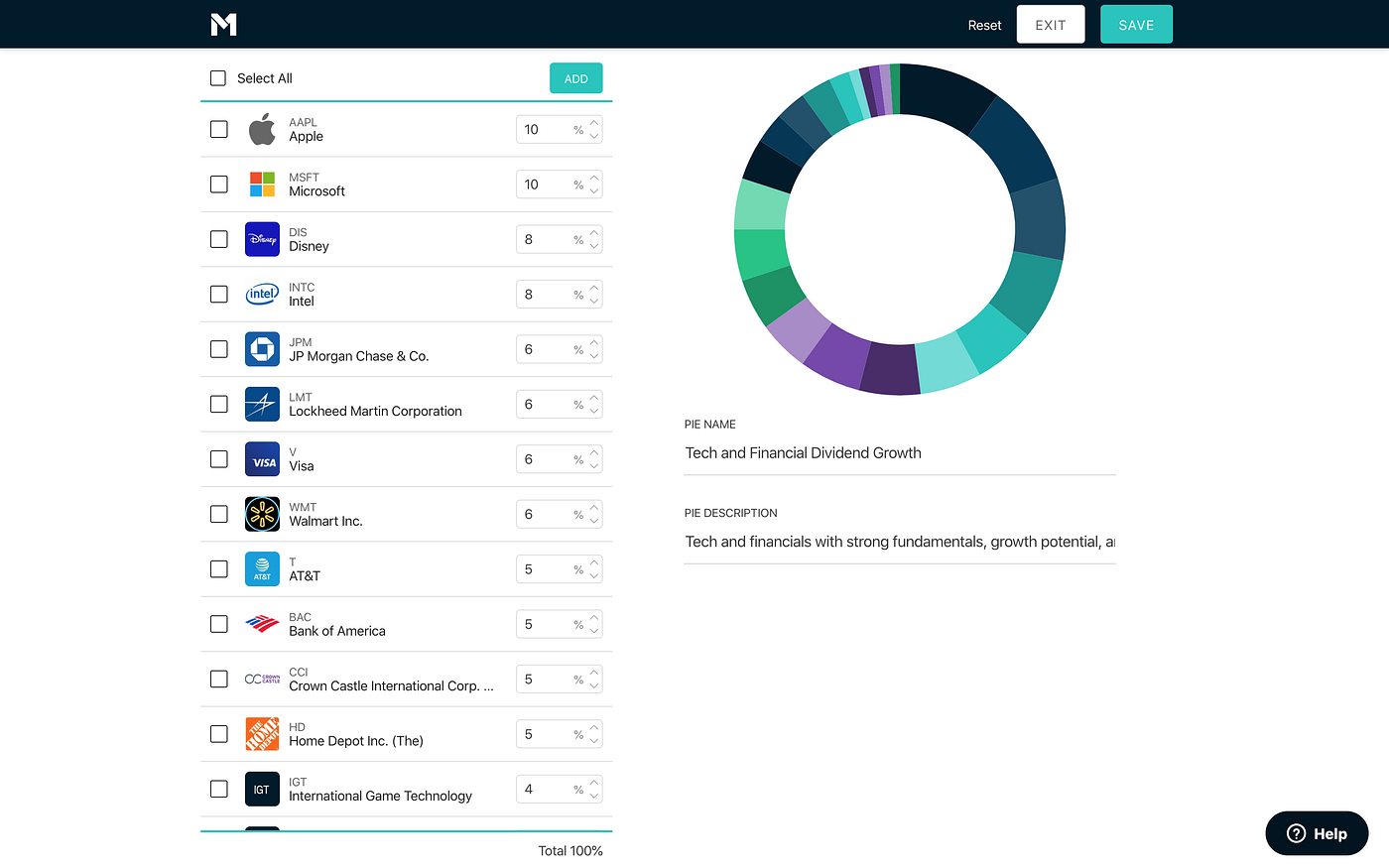The height and width of the screenshot is (868, 1389).
Task: Increase AT&T percentage with up arrow
Action: pyautogui.click(x=594, y=564)
